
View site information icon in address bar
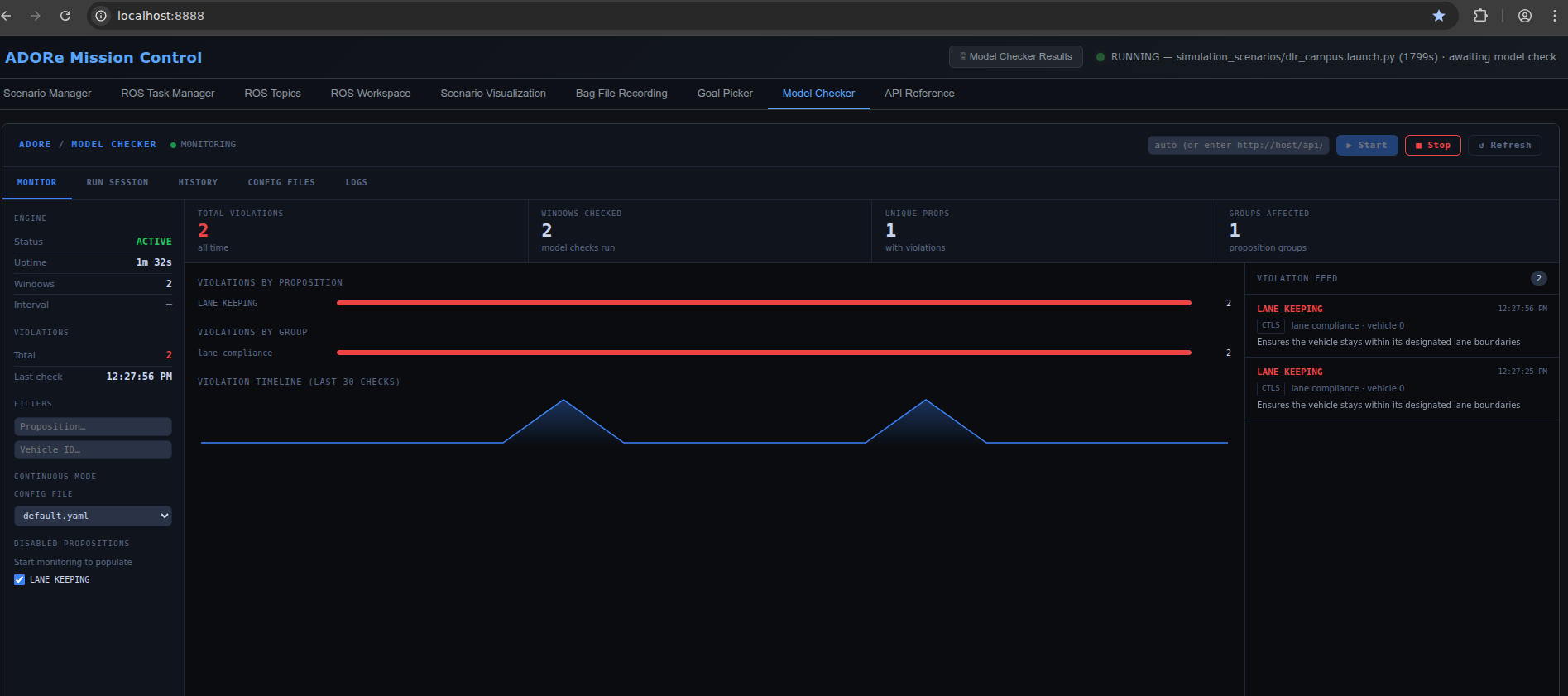[x=101, y=16]
